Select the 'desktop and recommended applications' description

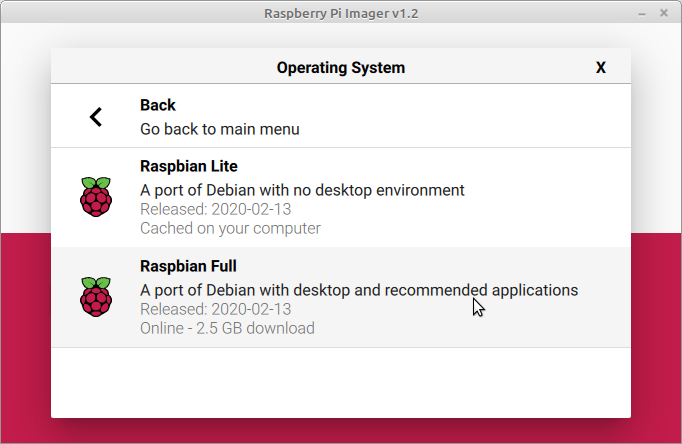pos(358,290)
